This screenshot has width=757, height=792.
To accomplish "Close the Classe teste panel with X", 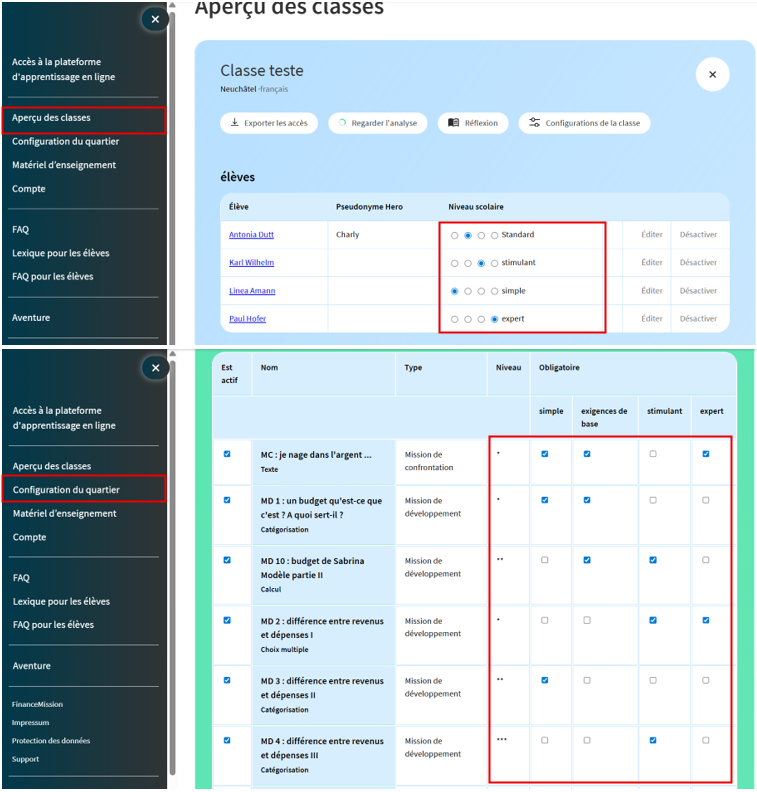I will (x=712, y=75).
